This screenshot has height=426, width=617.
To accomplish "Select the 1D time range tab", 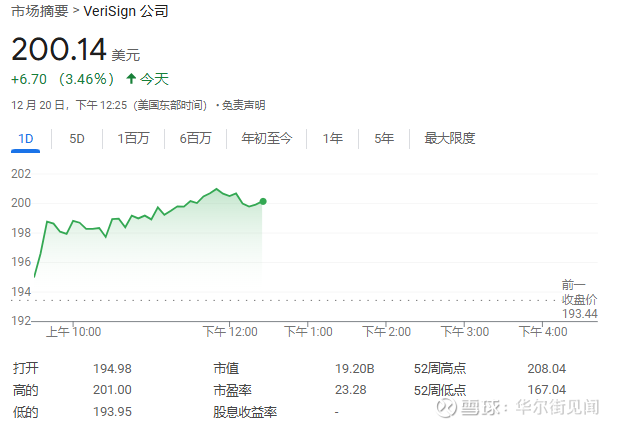I will [25, 138].
